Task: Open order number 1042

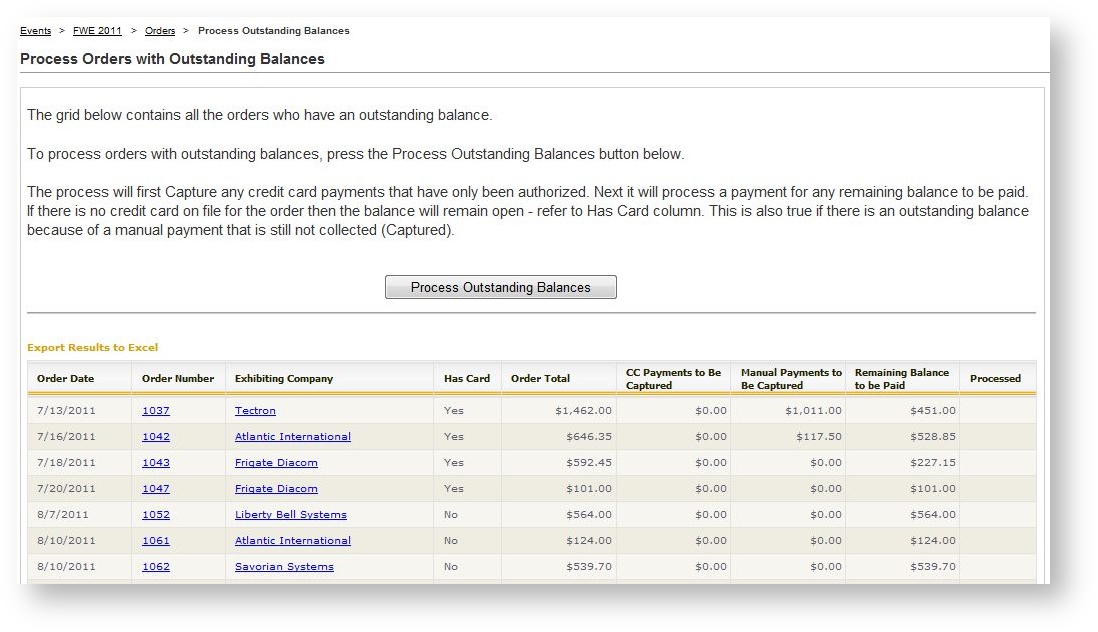Action: click(x=155, y=436)
